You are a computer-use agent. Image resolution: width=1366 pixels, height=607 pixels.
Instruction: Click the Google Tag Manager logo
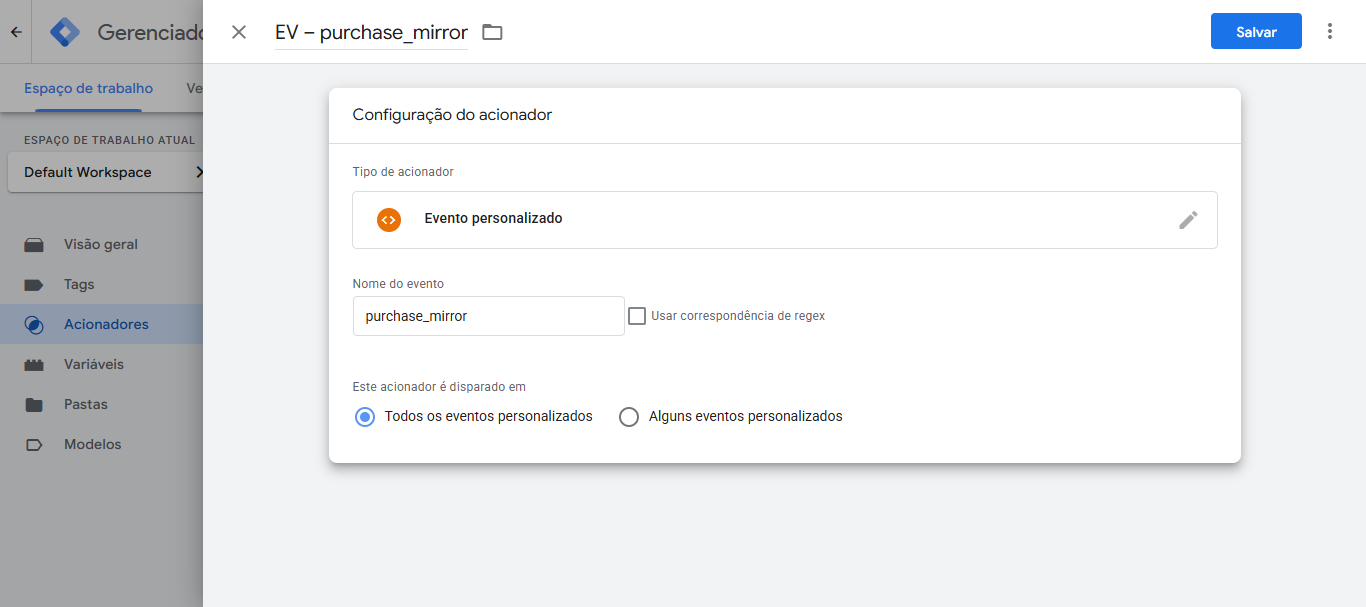click(x=65, y=32)
